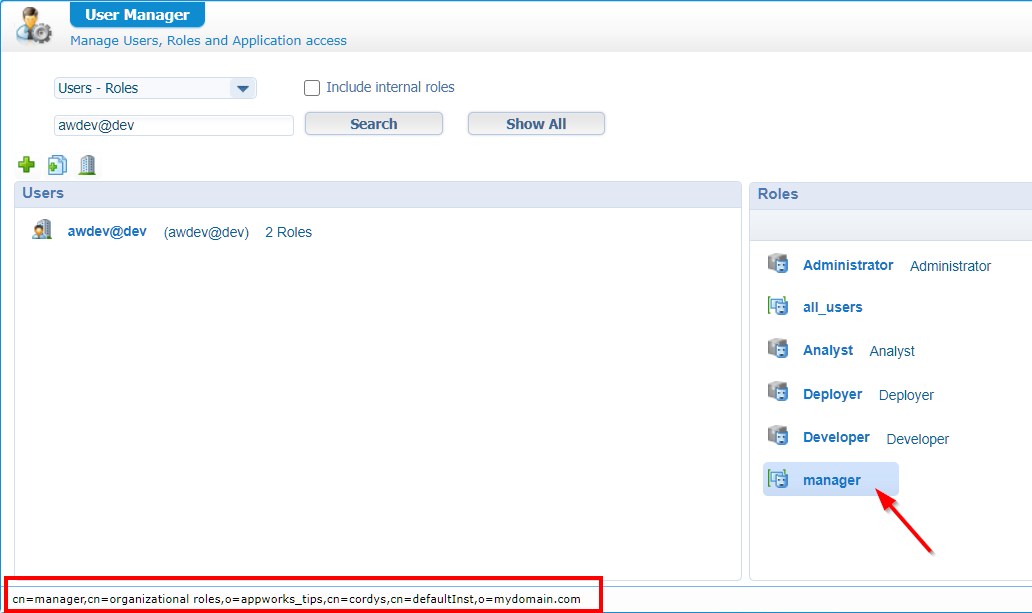The width and height of the screenshot is (1032, 613).
Task: Open the 2 Roles link
Action: pos(288,232)
